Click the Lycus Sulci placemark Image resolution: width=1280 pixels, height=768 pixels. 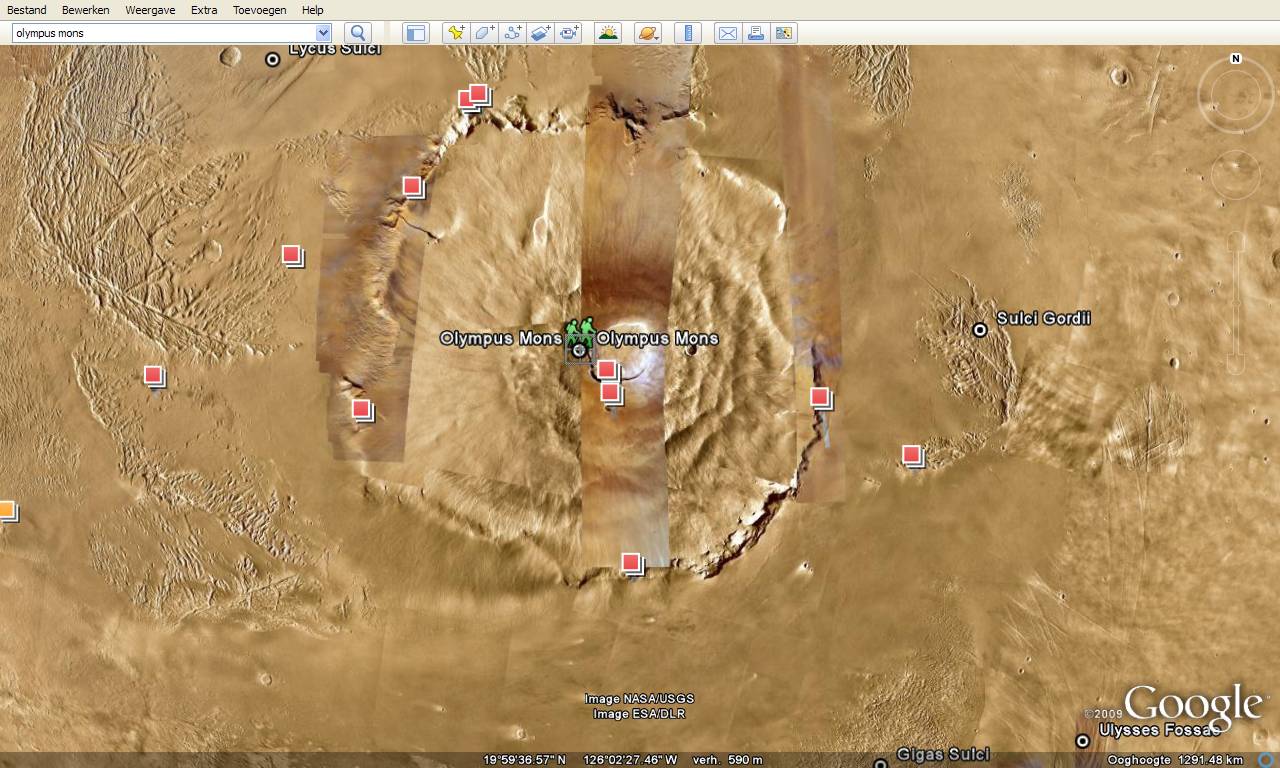pyautogui.click(x=272, y=59)
